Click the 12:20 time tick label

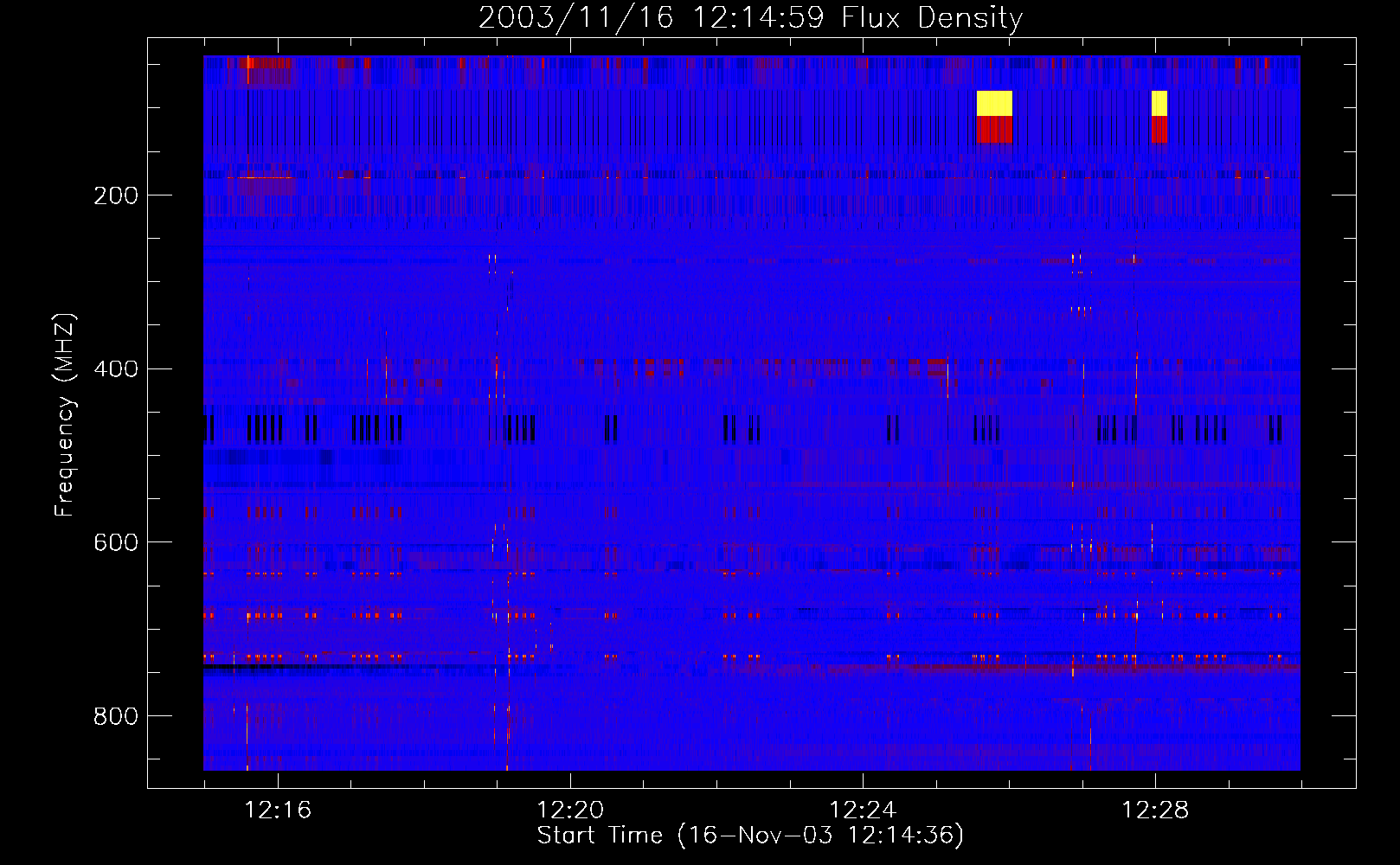[x=570, y=810]
